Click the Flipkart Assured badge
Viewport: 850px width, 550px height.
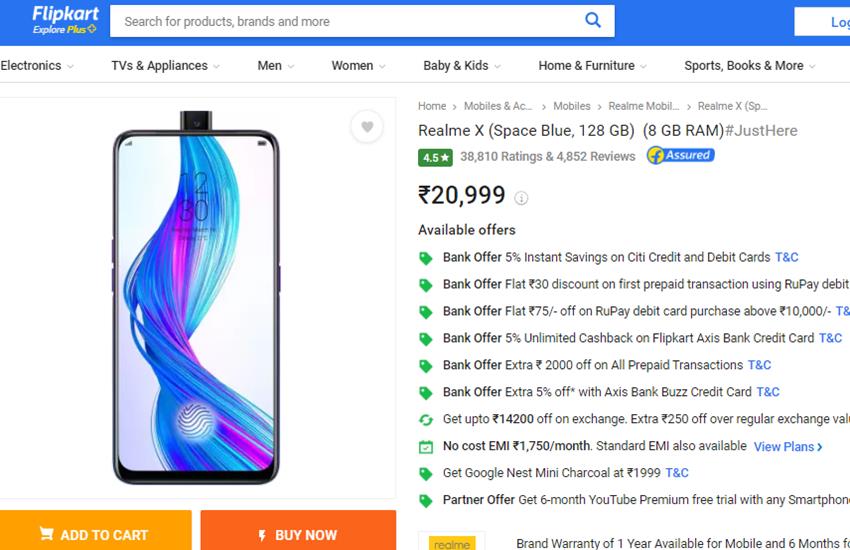(680, 156)
